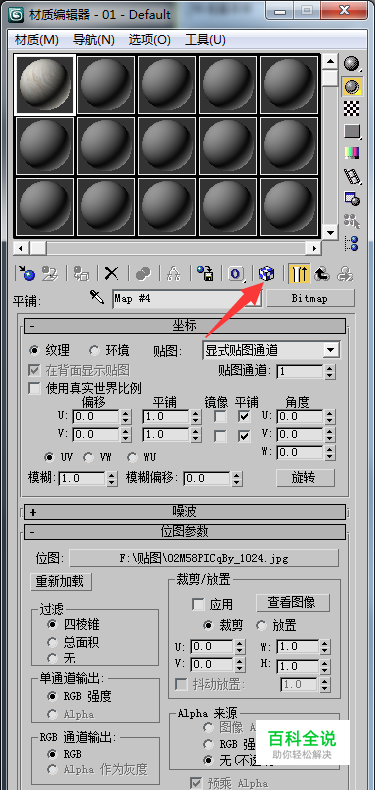This screenshot has height=790, width=375.
Task: Select the 总面积 filter radio button
Action: (x=52, y=642)
